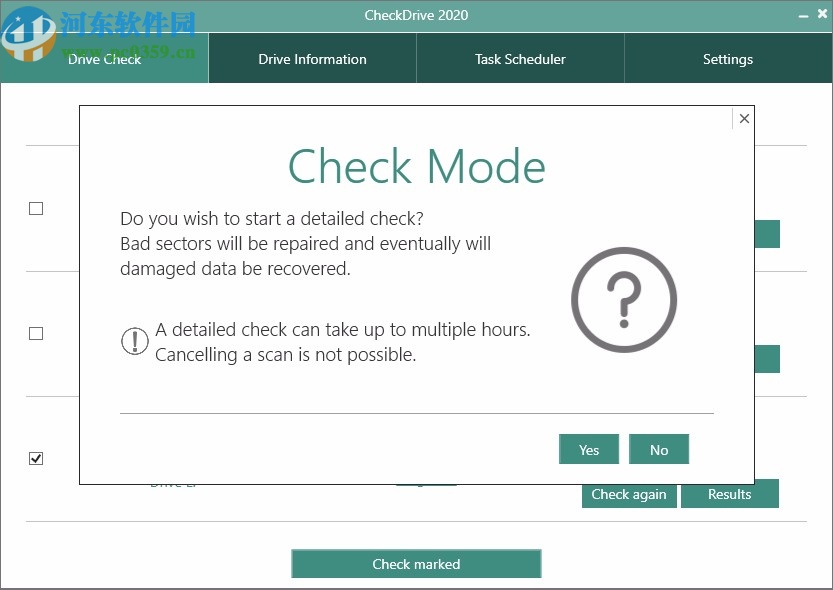Switch to the Drive Information tab
The width and height of the screenshot is (833, 590).
pyautogui.click(x=312, y=58)
